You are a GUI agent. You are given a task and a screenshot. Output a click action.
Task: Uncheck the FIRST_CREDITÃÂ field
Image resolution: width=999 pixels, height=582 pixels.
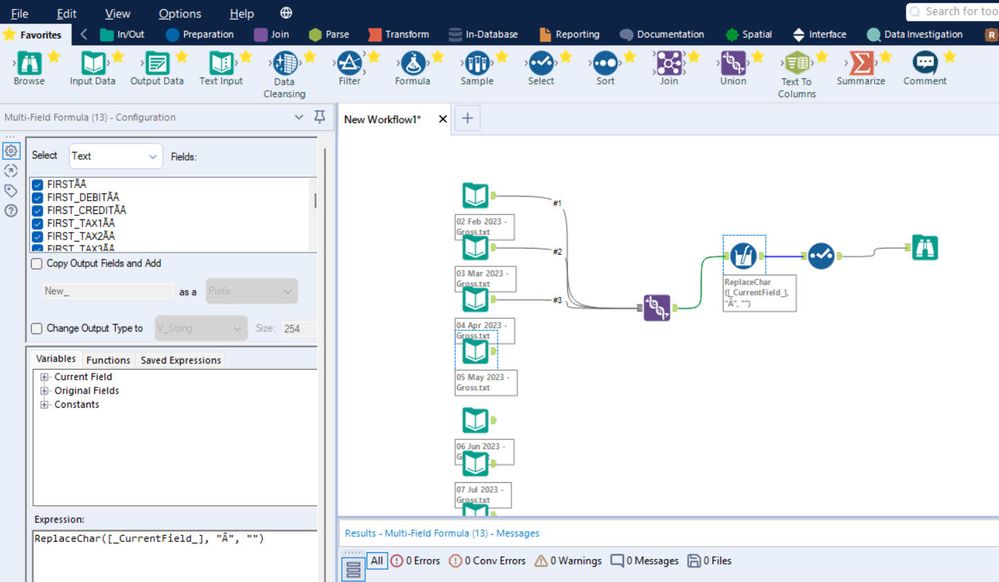[37, 210]
